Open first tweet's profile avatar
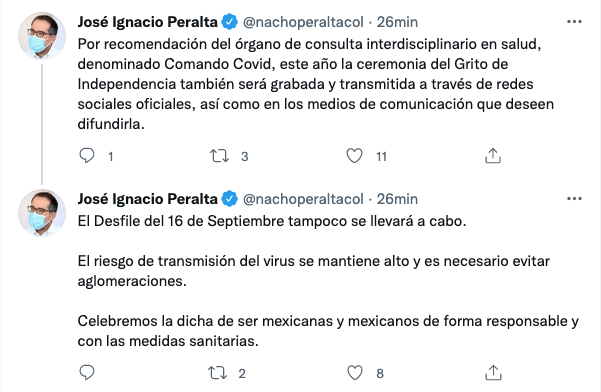 42,36
